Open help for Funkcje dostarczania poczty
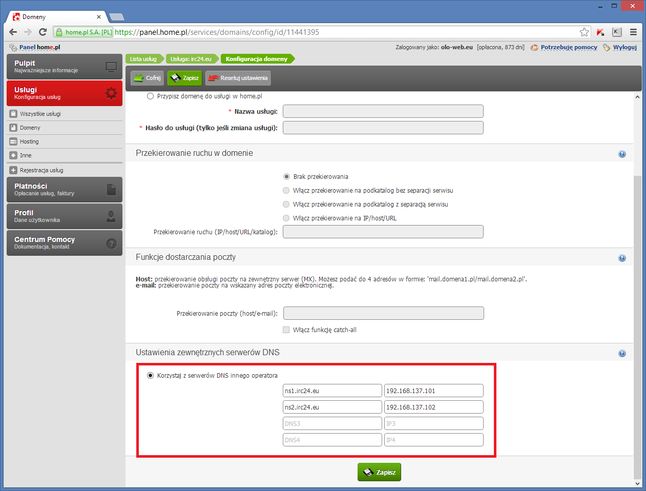This screenshot has width=646, height=491. 622,258
